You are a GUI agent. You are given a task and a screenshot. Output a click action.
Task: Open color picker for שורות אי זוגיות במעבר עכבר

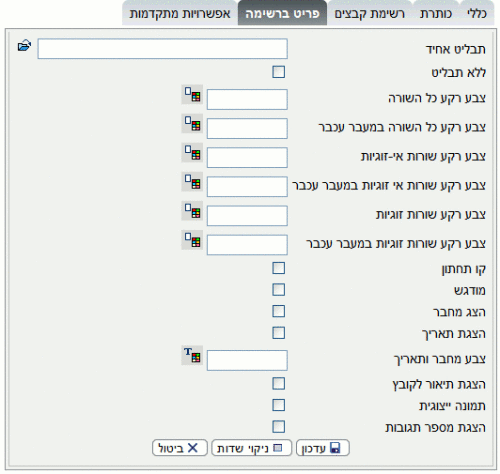coord(192,182)
